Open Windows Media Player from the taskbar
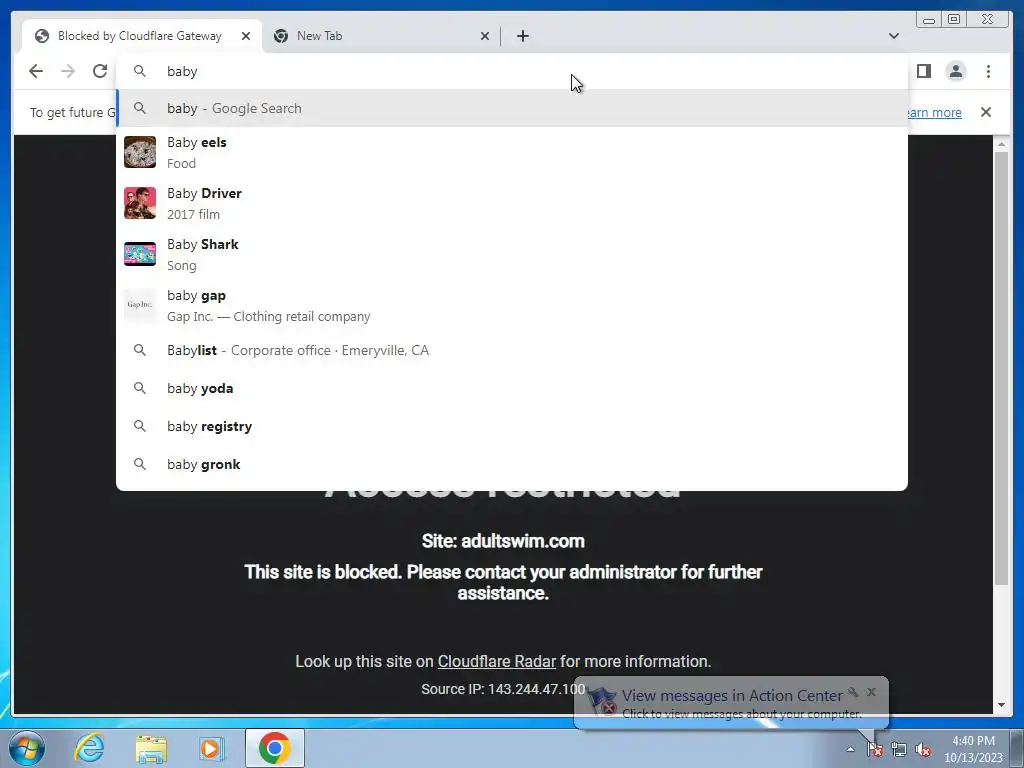This screenshot has height=768, width=1024. pyautogui.click(x=212, y=748)
